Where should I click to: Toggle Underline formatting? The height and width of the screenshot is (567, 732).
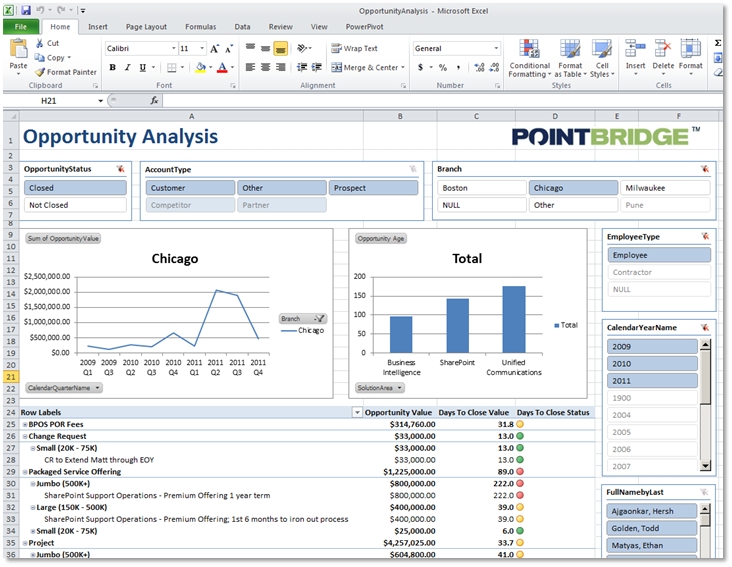[143, 68]
